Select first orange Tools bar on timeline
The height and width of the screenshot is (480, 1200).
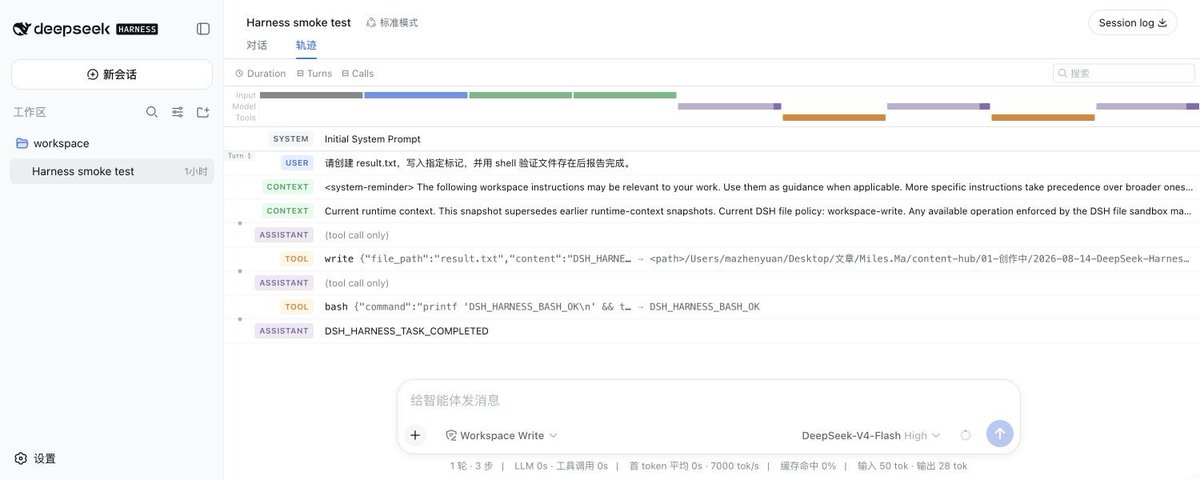834,117
